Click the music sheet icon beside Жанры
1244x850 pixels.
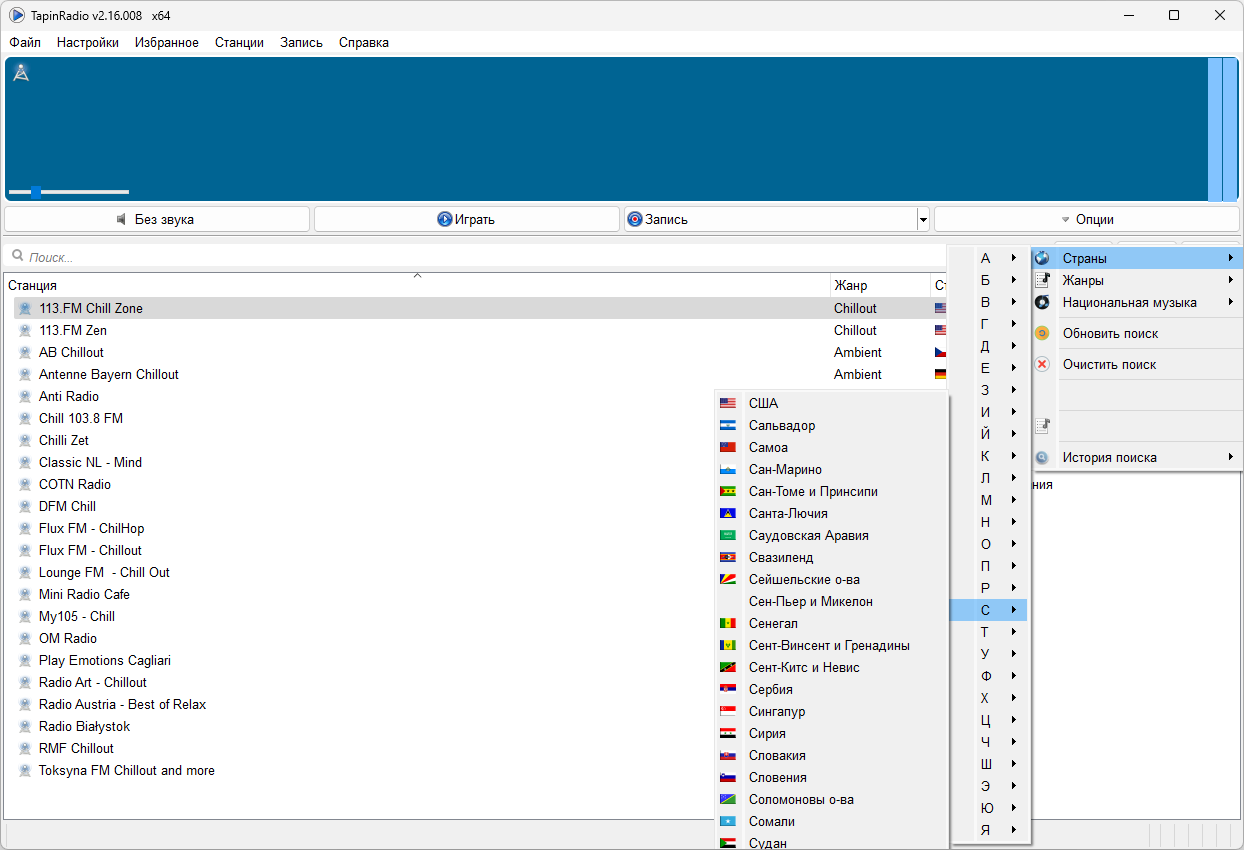tap(1042, 280)
